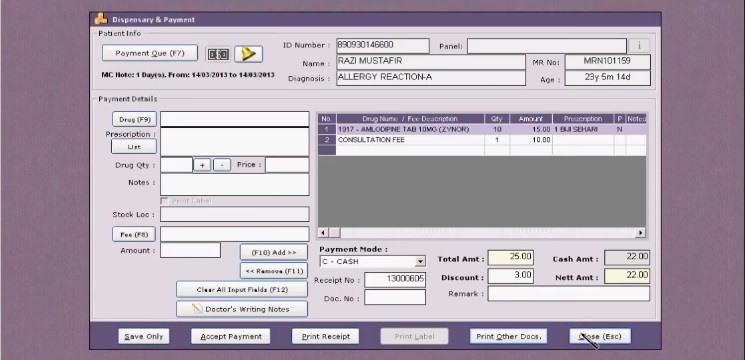Click Accept Payment button
Screen dimensions: 745x360
pyautogui.click(x=231, y=336)
